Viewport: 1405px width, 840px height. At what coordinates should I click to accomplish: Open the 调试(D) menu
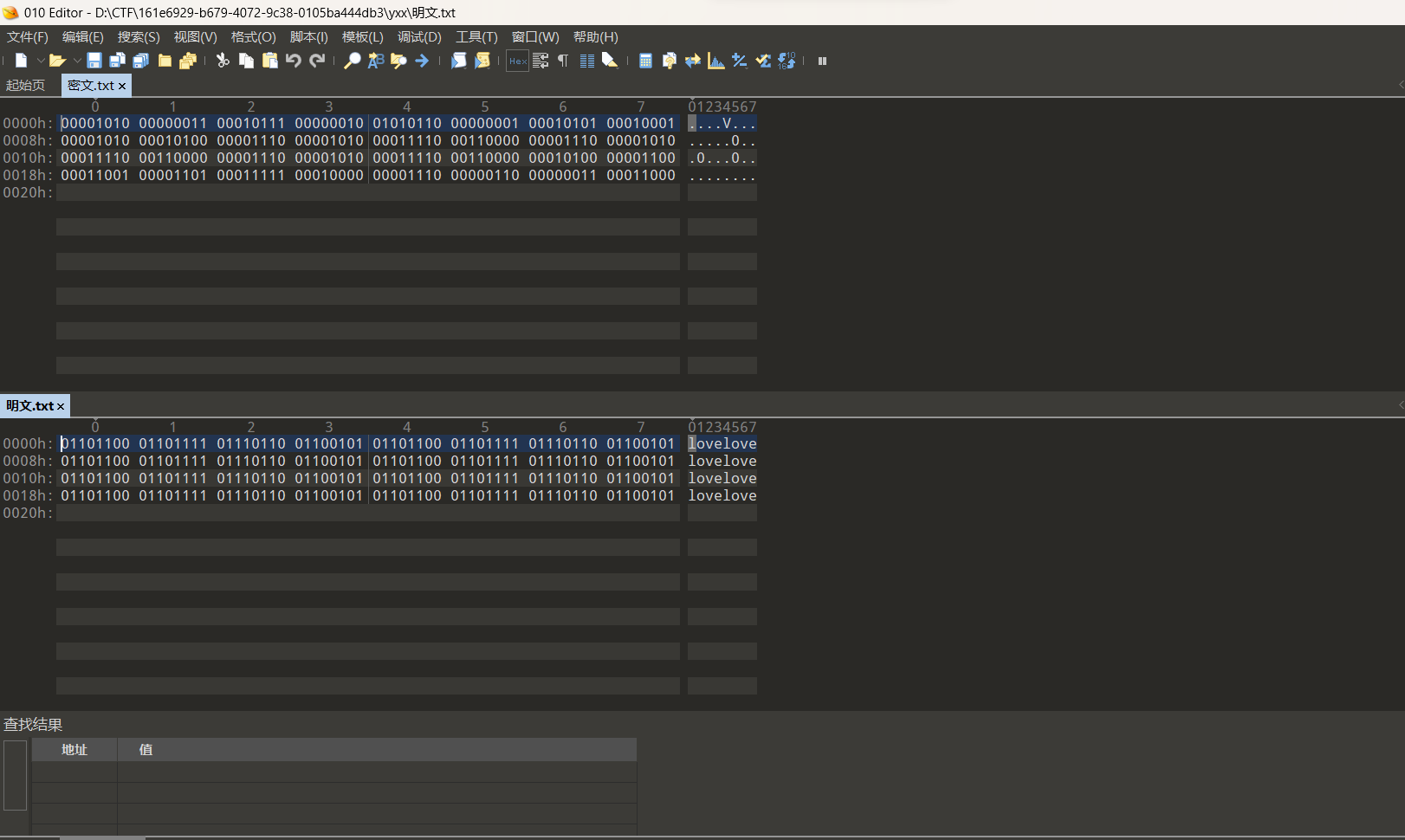click(x=419, y=37)
